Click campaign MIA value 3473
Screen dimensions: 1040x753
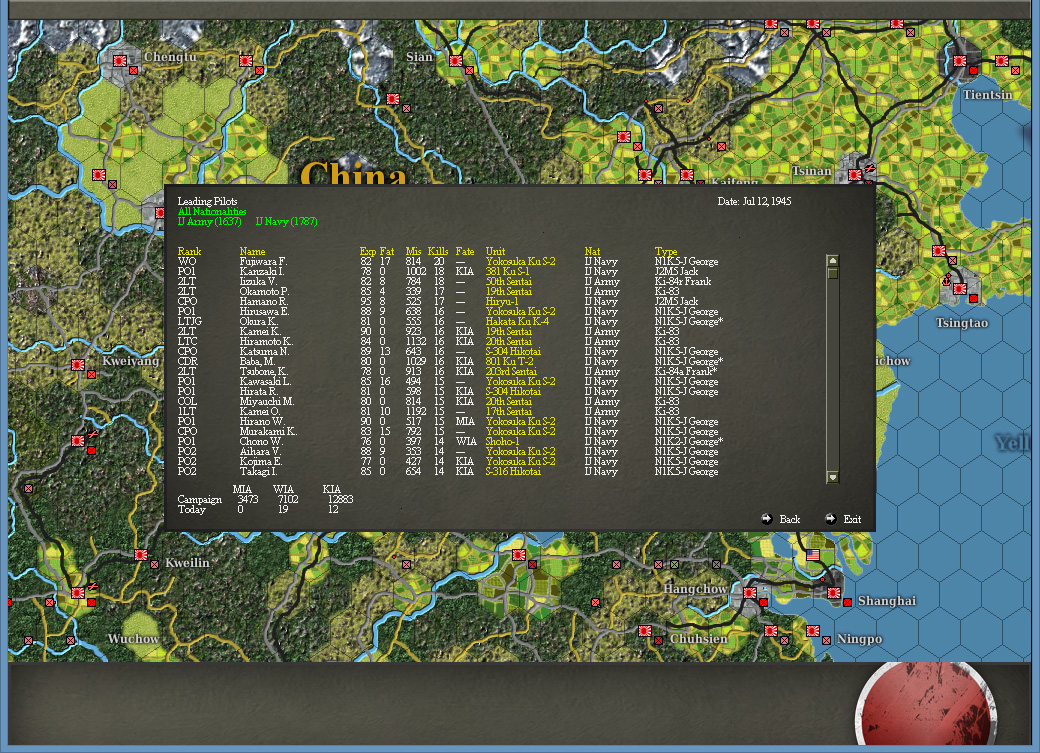pos(247,499)
